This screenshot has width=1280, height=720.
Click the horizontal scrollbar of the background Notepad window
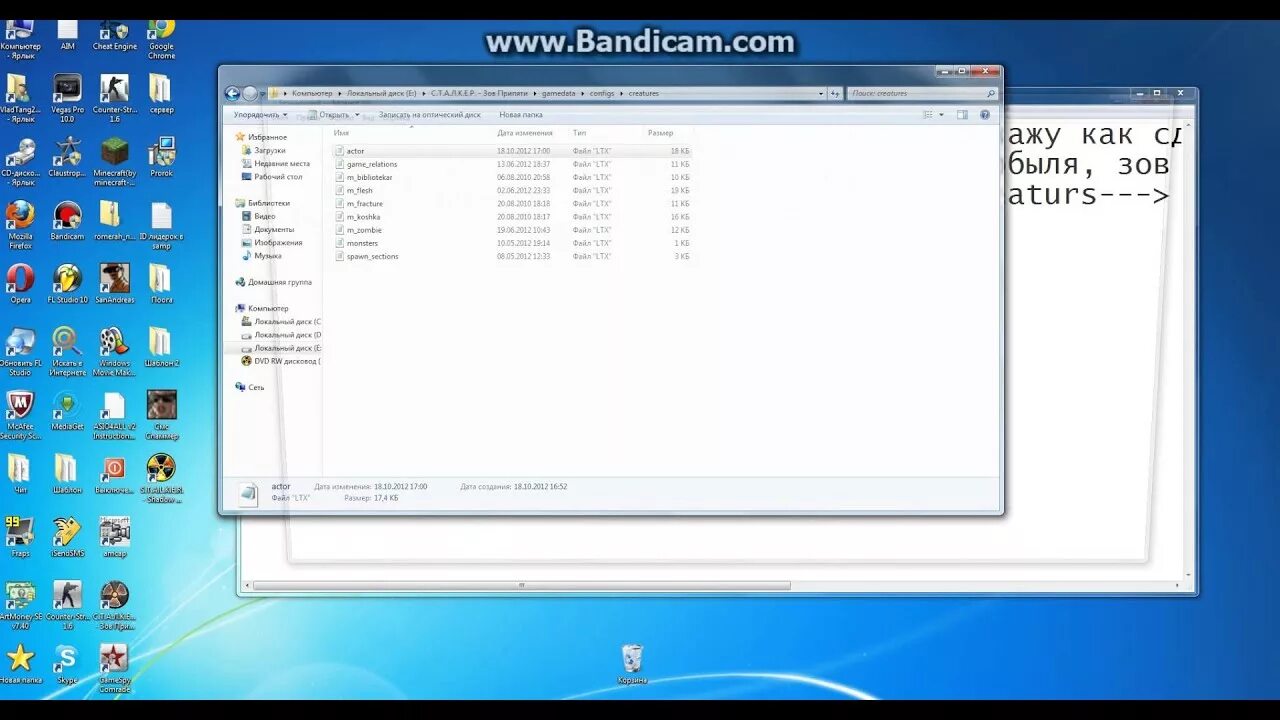pos(521,586)
